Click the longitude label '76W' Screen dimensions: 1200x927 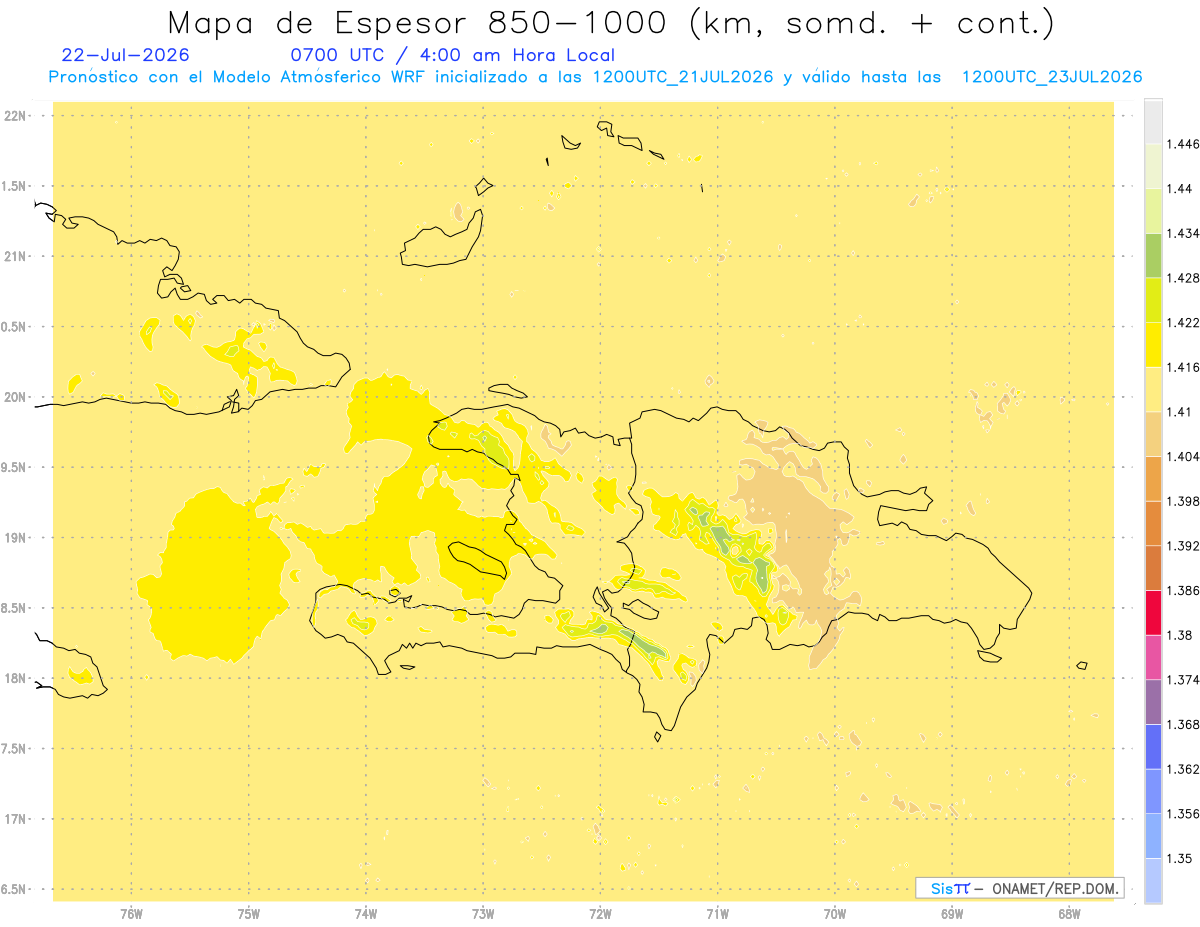pos(131,914)
